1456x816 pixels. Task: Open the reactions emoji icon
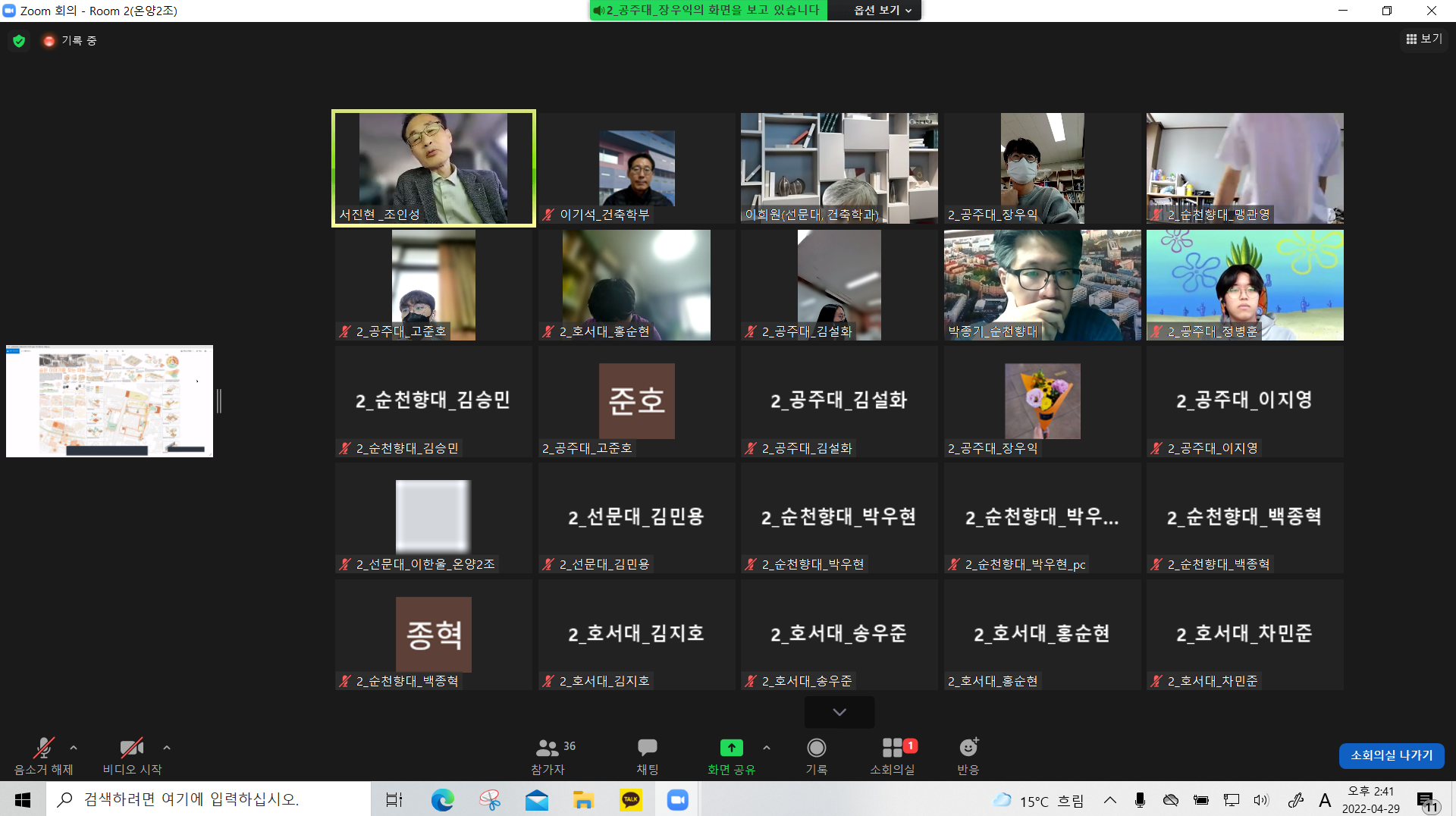coord(968,749)
